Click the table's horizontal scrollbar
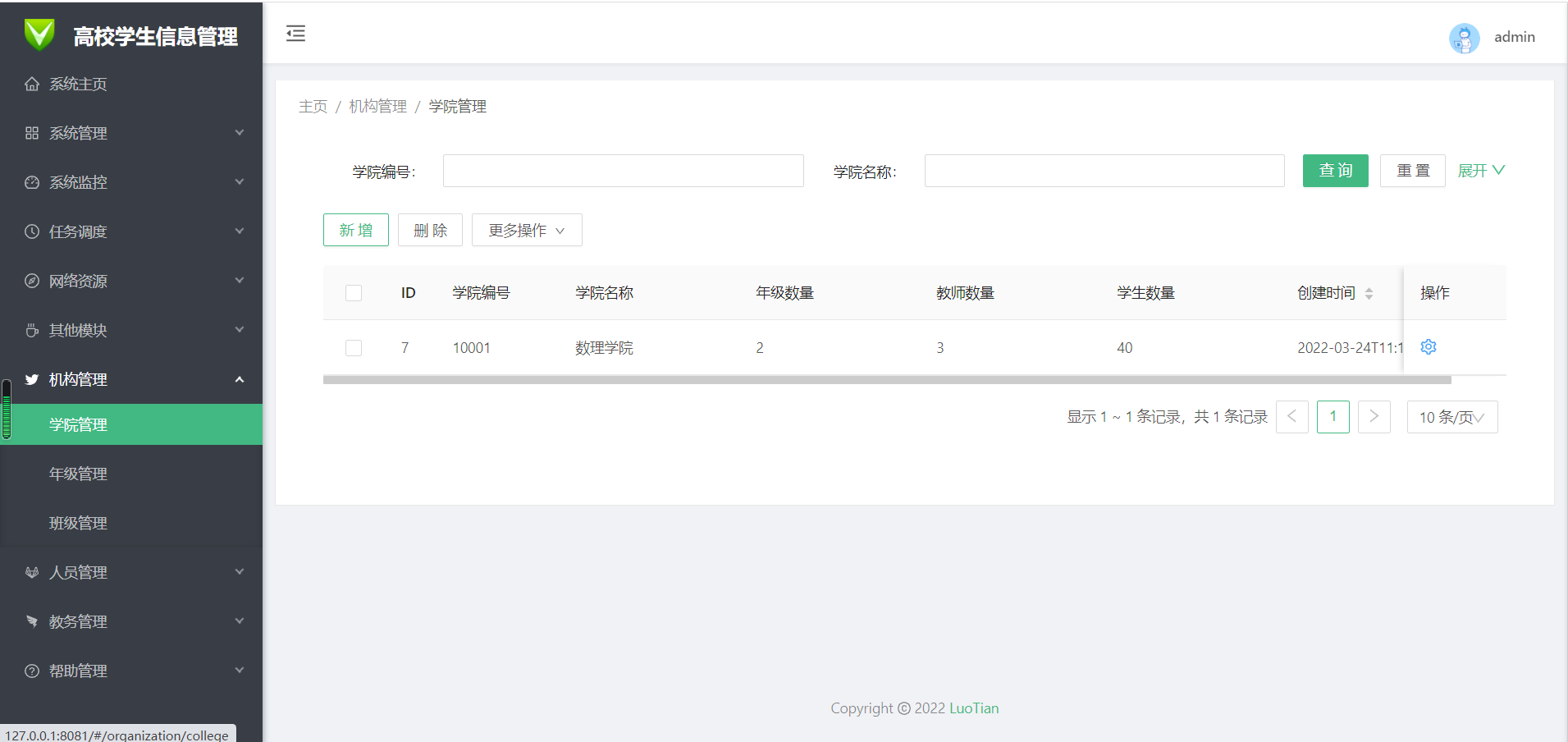Image resolution: width=1568 pixels, height=742 pixels. point(887,380)
